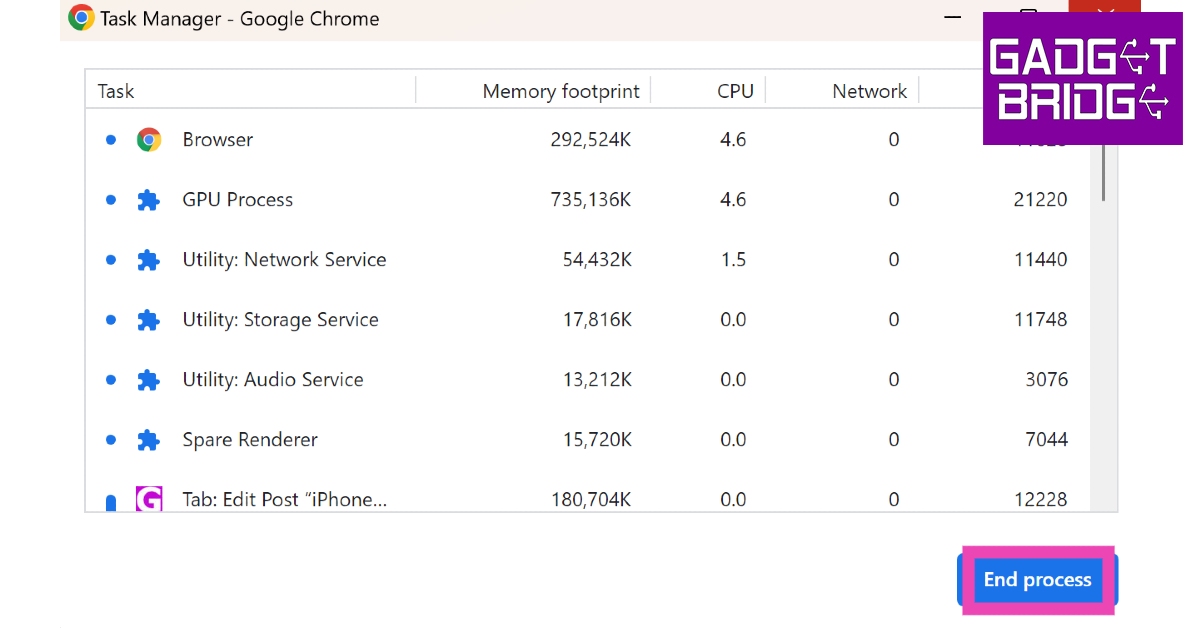
Task: Sort by the Network column header
Action: (869, 91)
